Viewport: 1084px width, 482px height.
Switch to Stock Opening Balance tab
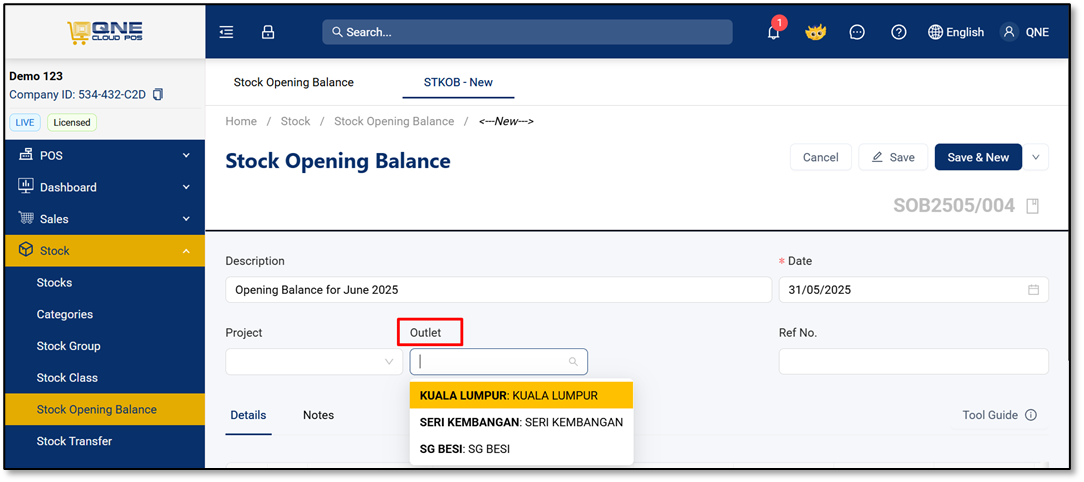click(x=294, y=82)
